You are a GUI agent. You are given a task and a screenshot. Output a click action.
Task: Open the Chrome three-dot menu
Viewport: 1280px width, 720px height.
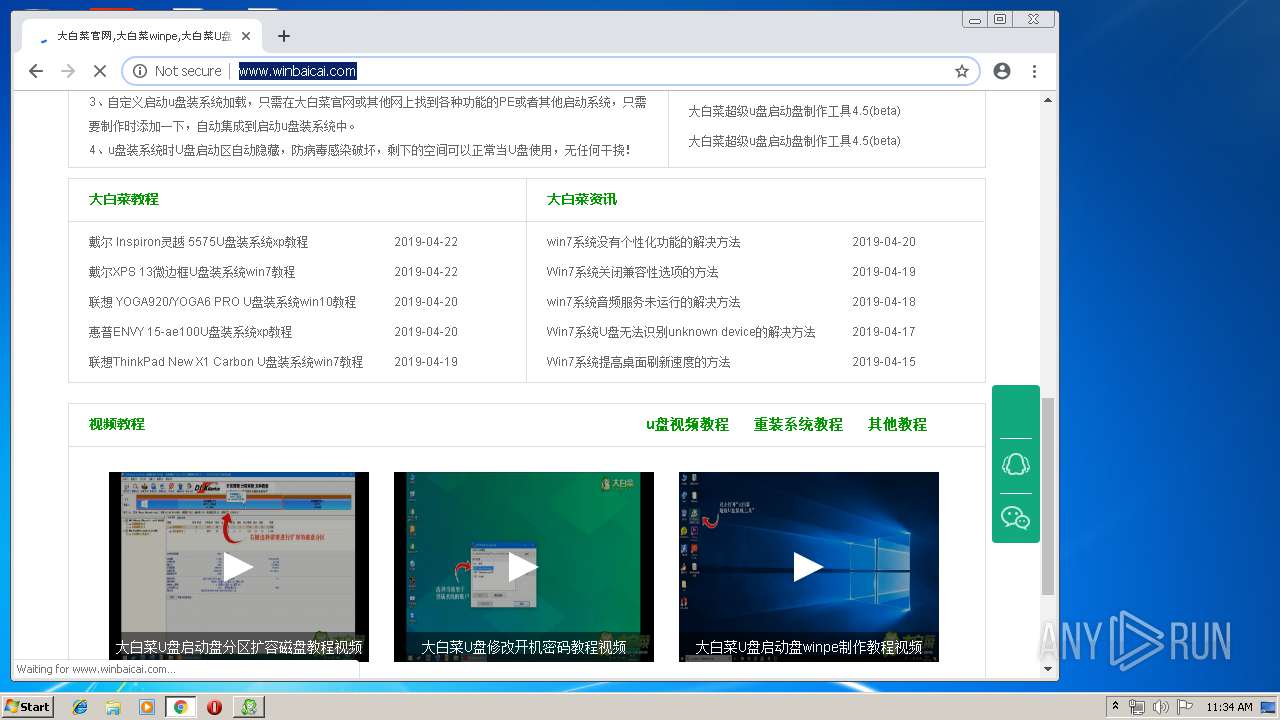pos(1034,71)
